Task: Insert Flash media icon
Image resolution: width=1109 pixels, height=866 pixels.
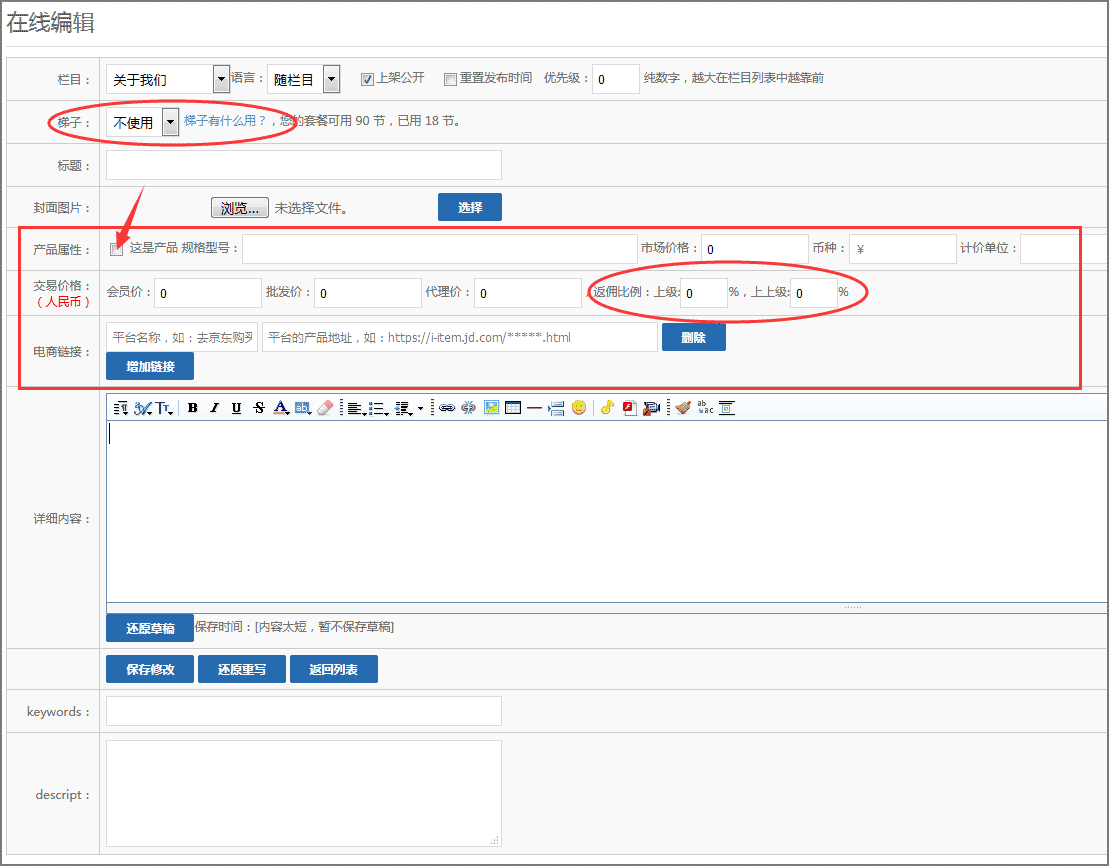Action: pos(629,408)
